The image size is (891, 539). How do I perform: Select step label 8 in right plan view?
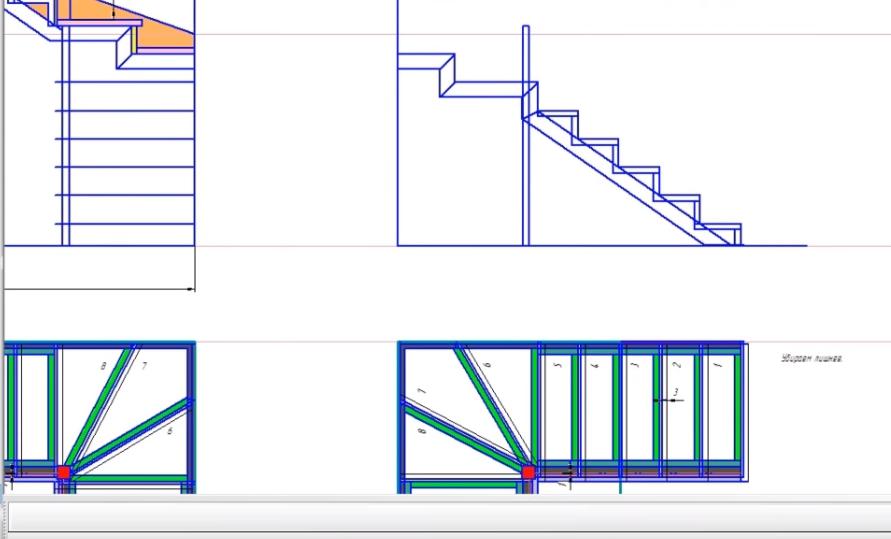coord(422,432)
